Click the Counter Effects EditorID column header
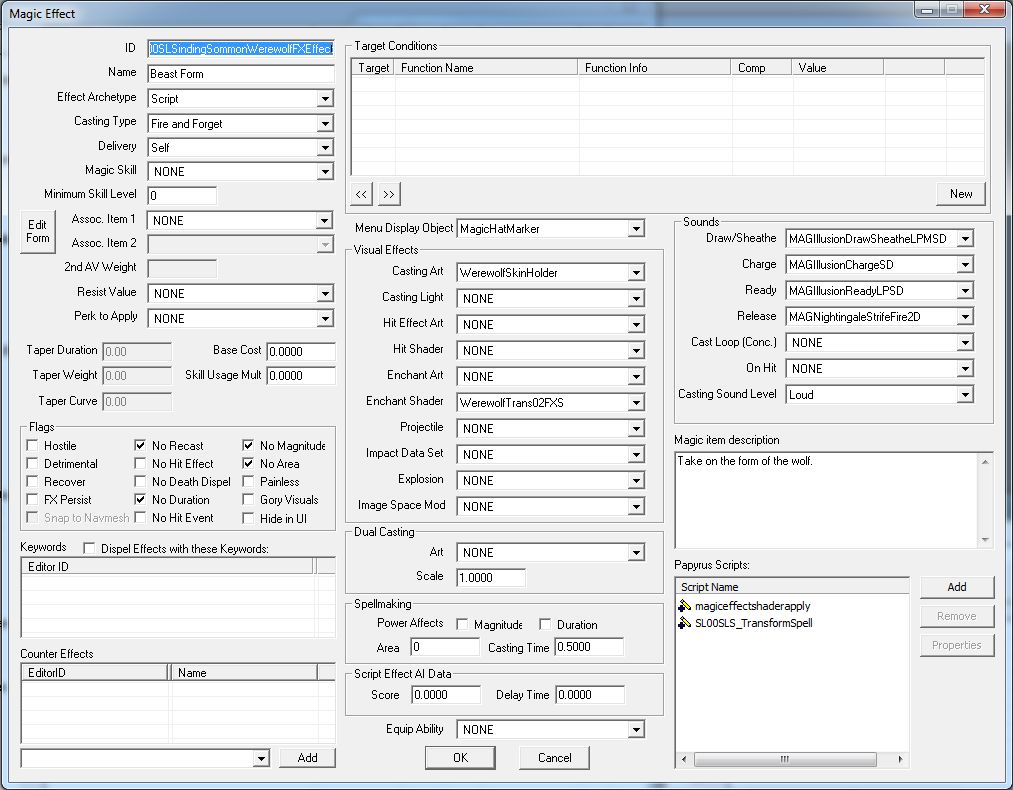1013x790 pixels. click(94, 672)
